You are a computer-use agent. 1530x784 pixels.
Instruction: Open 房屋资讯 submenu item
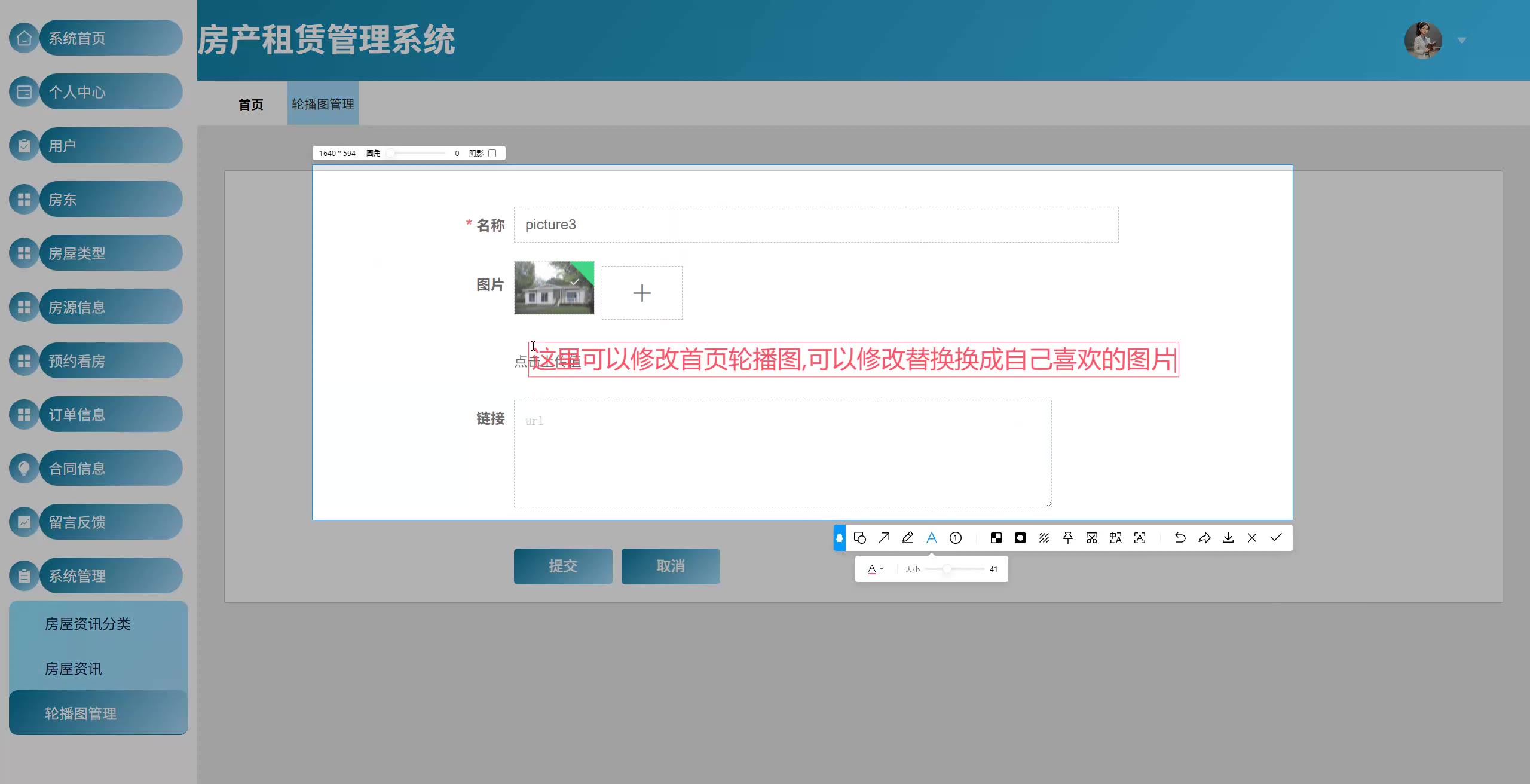coord(74,669)
